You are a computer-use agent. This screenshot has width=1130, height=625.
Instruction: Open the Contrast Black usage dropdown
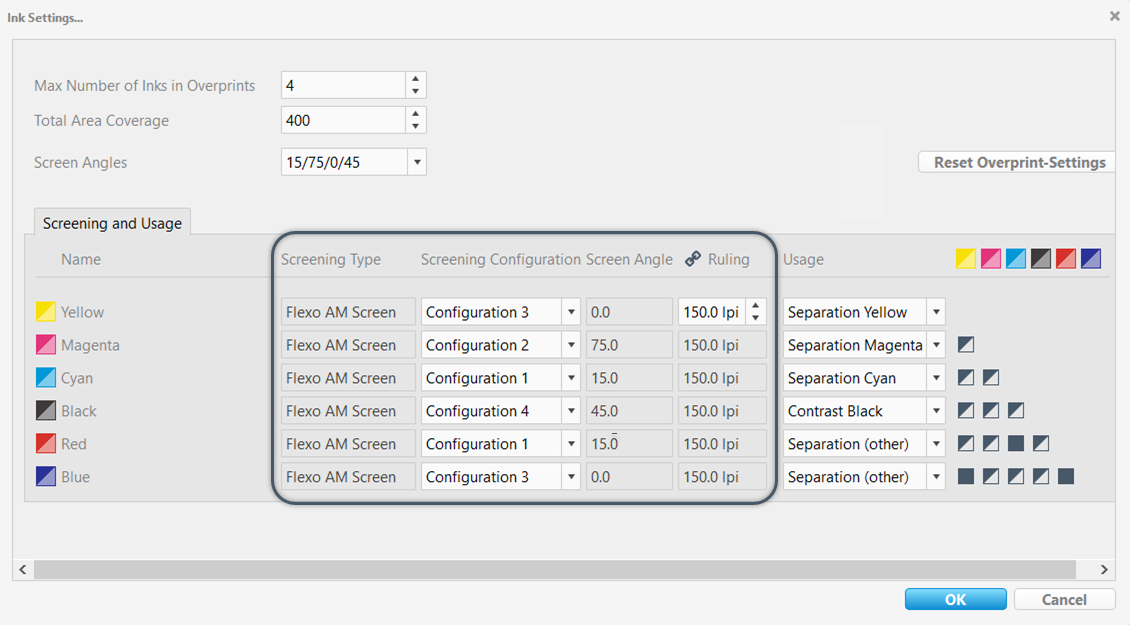click(x=936, y=411)
